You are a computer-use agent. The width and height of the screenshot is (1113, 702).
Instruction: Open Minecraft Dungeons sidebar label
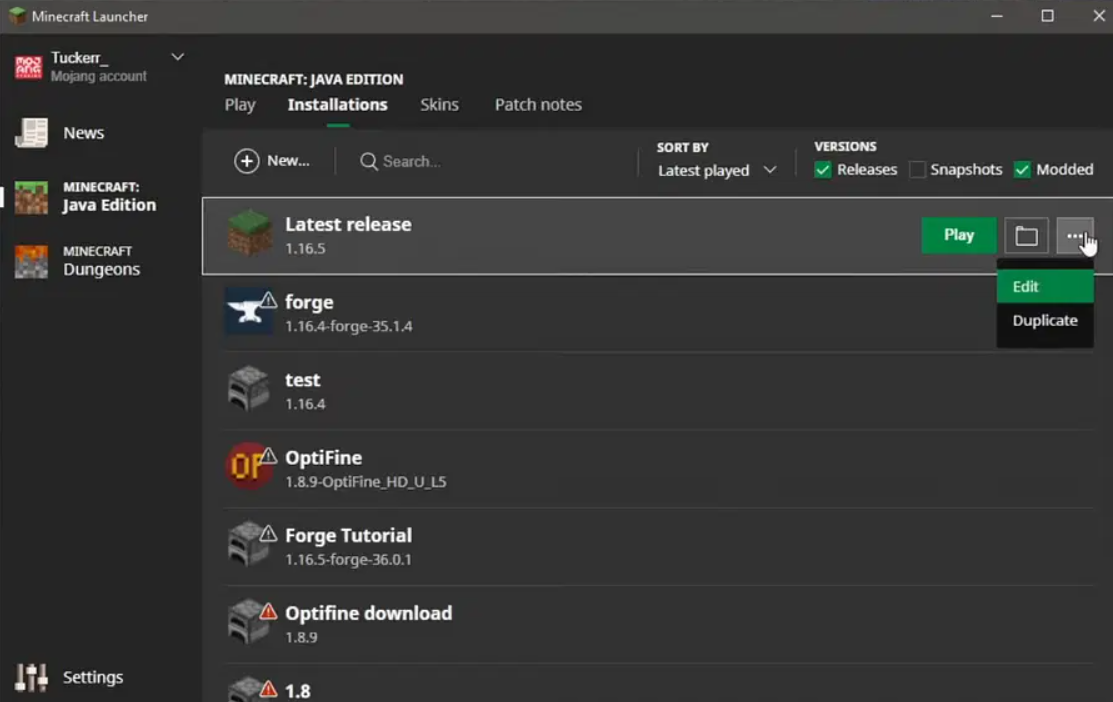coord(102,261)
